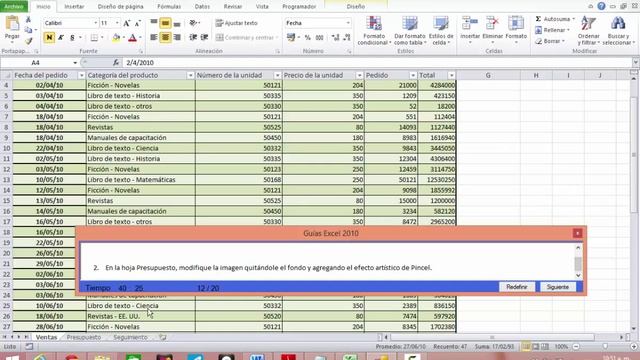Click the insert function fx icon
This screenshot has width=640, height=360.
[x=116, y=62]
